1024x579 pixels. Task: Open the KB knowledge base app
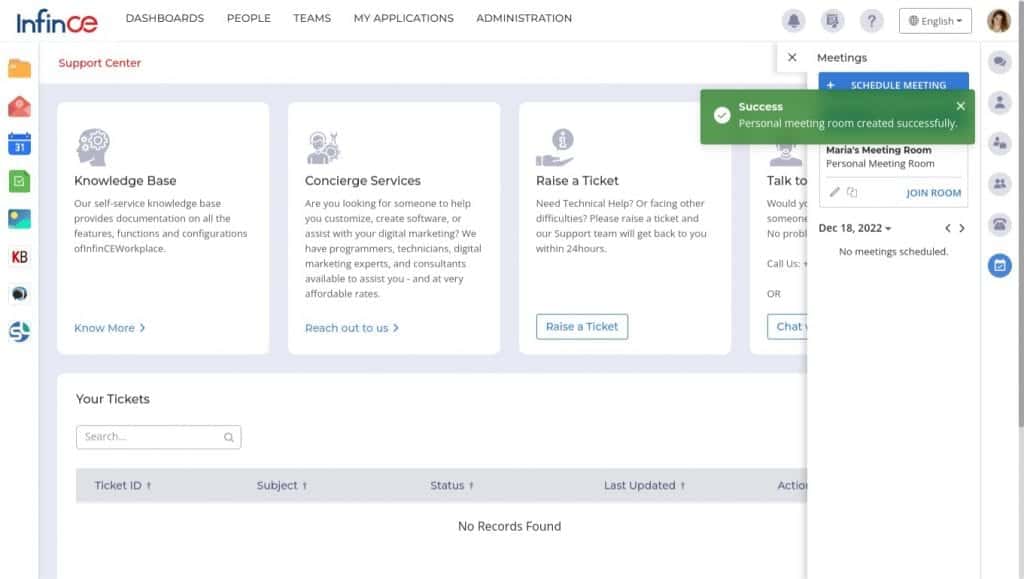tap(20, 257)
